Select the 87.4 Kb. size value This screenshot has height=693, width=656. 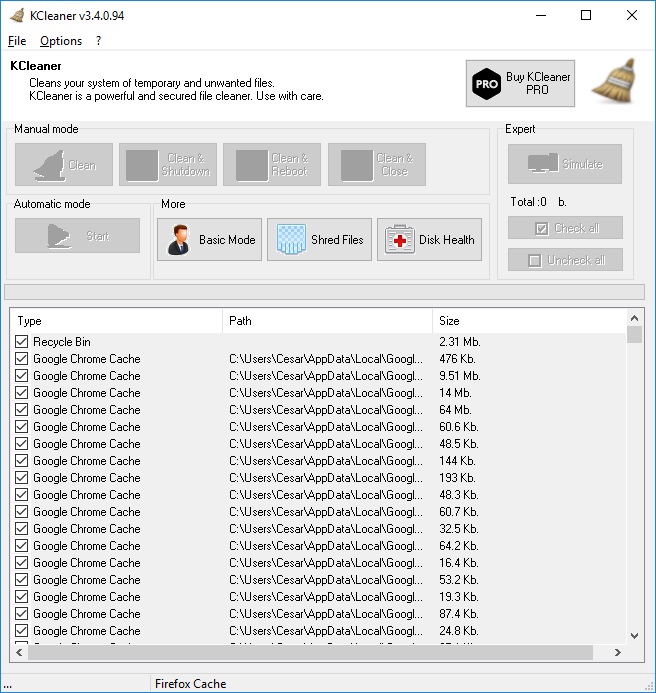click(x=459, y=614)
